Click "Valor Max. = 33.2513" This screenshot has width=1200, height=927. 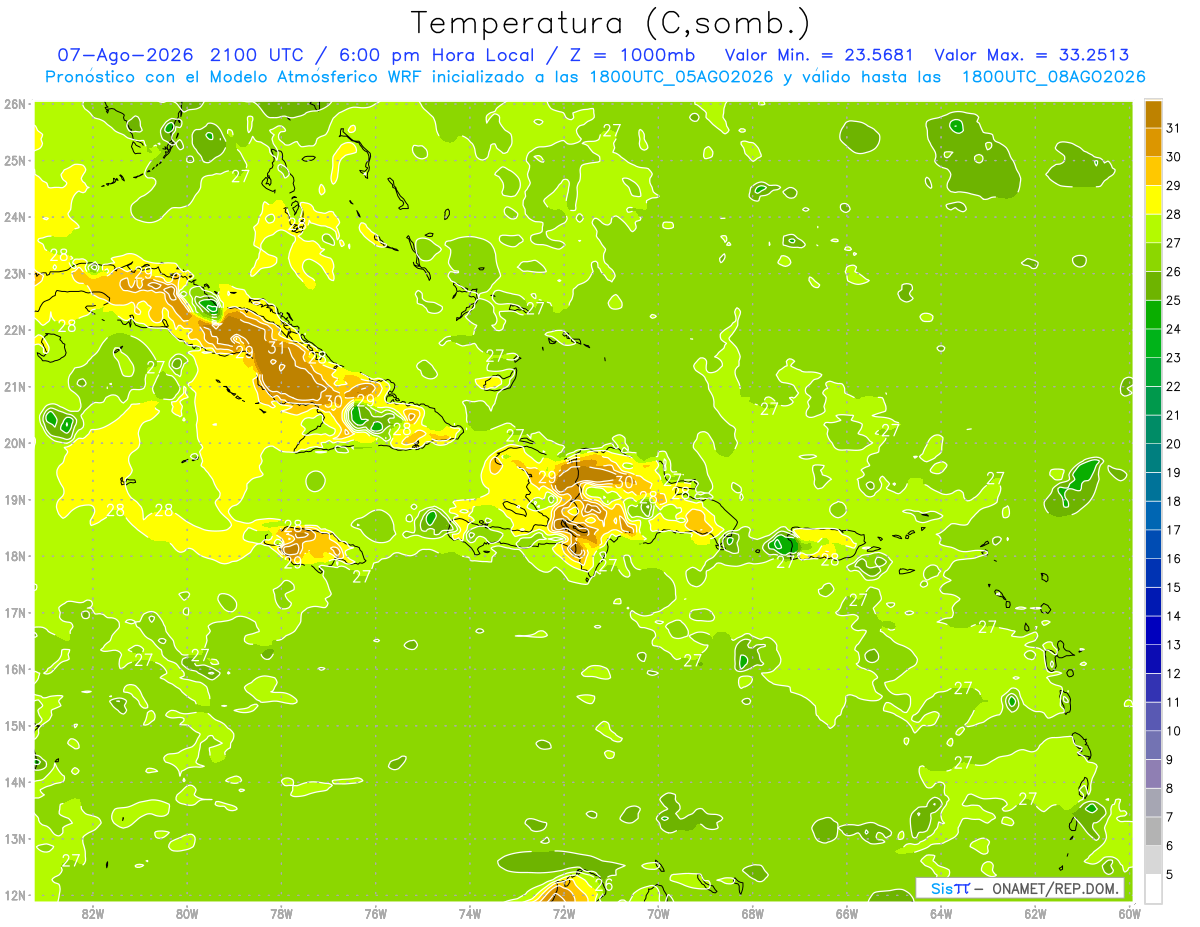pyautogui.click(x=1032, y=55)
